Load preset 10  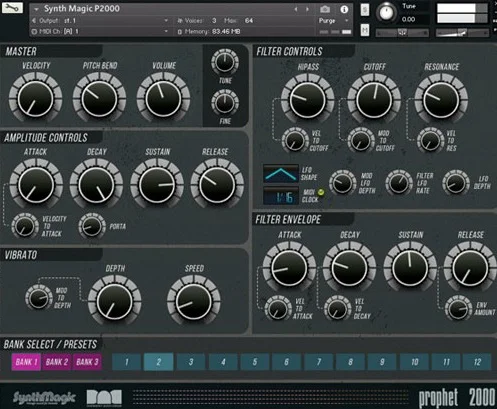[414, 362]
